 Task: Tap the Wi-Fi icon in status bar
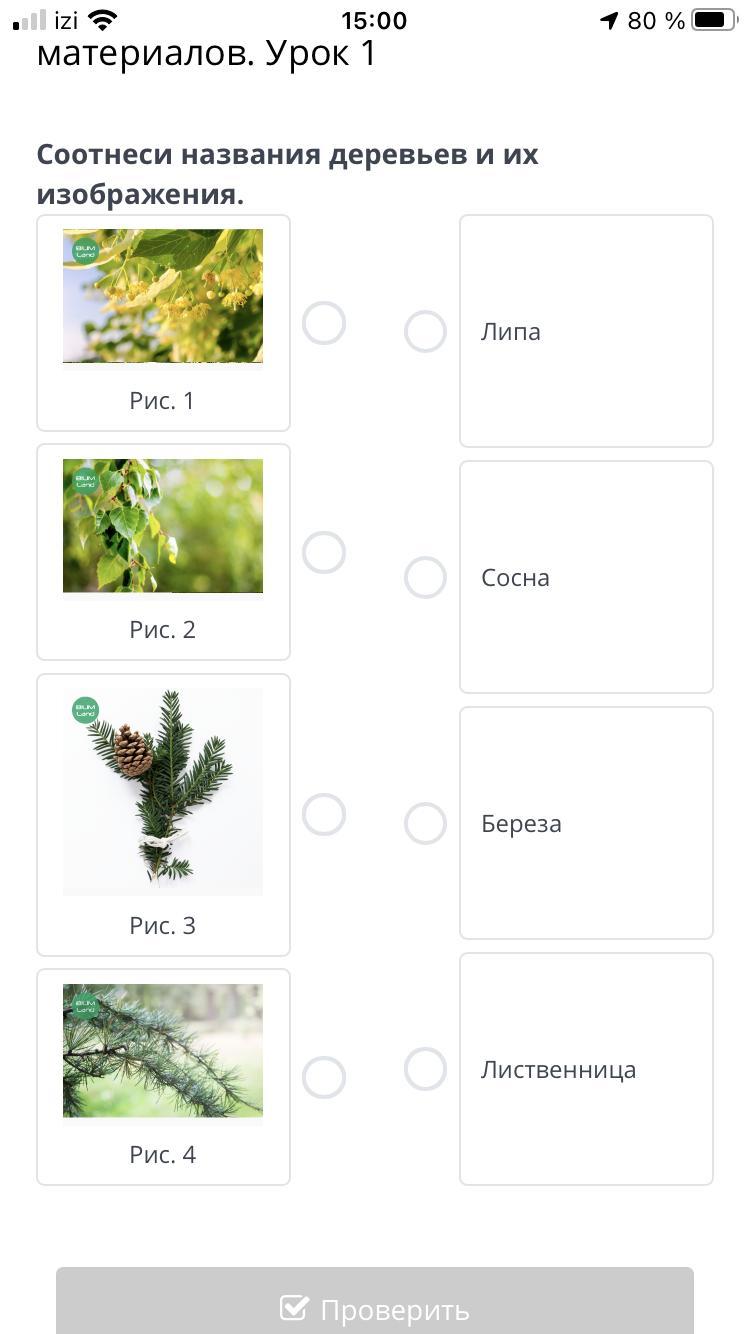tap(102, 20)
